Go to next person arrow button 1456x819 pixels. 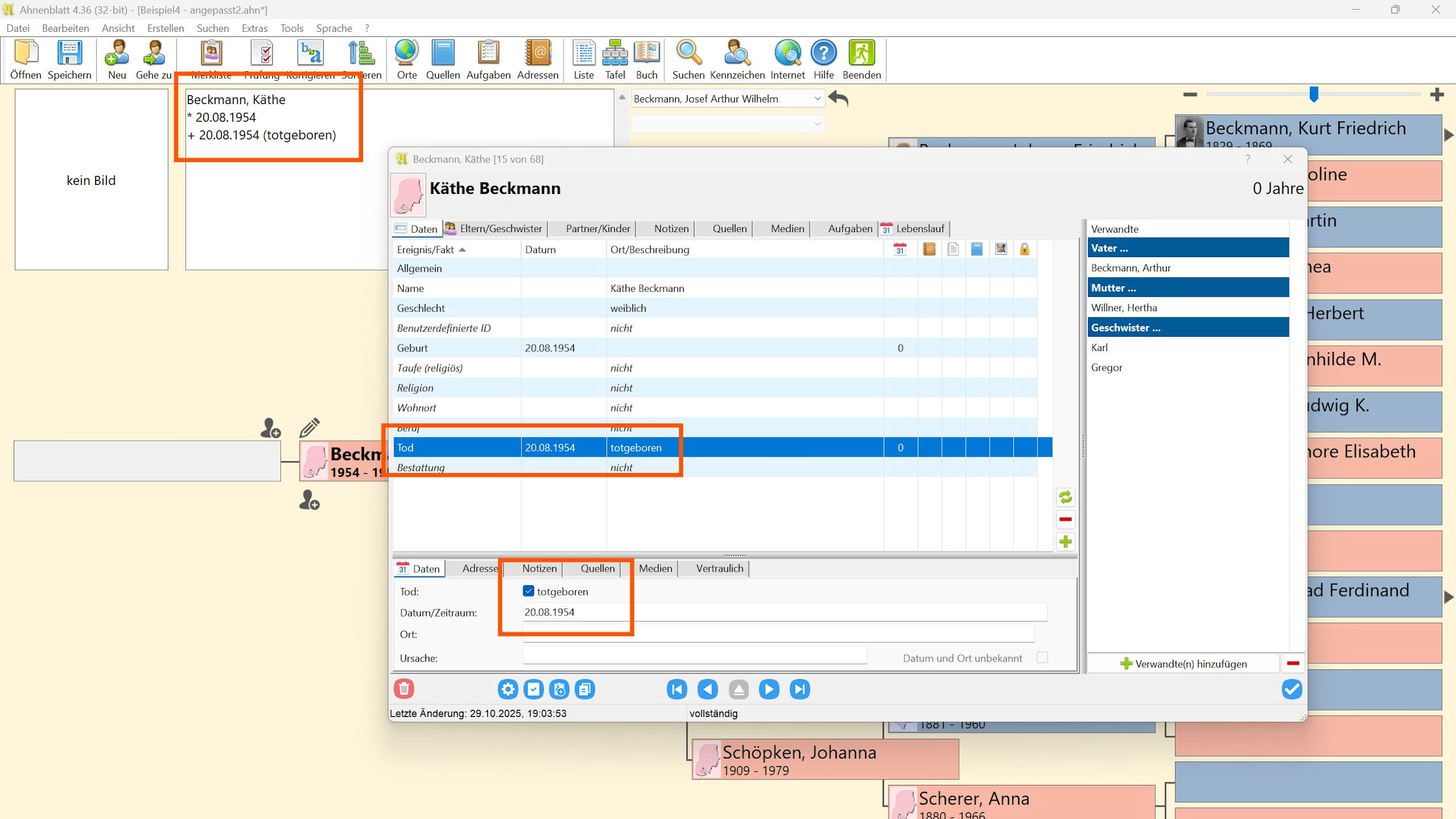(768, 689)
